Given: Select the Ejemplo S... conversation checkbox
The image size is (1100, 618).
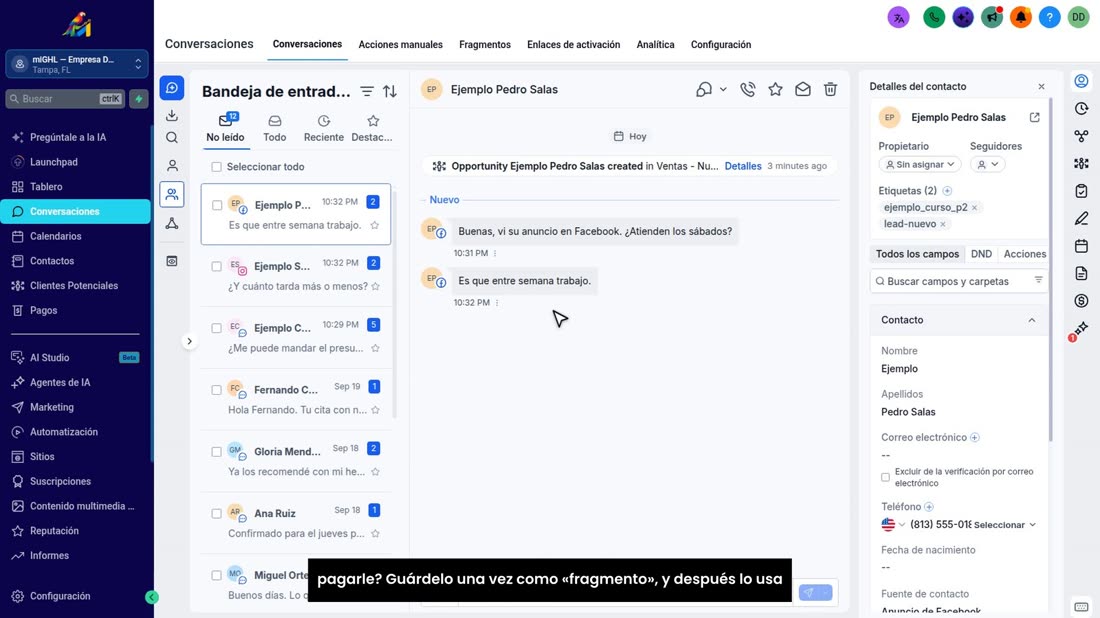Looking at the screenshot, I should [217, 267].
